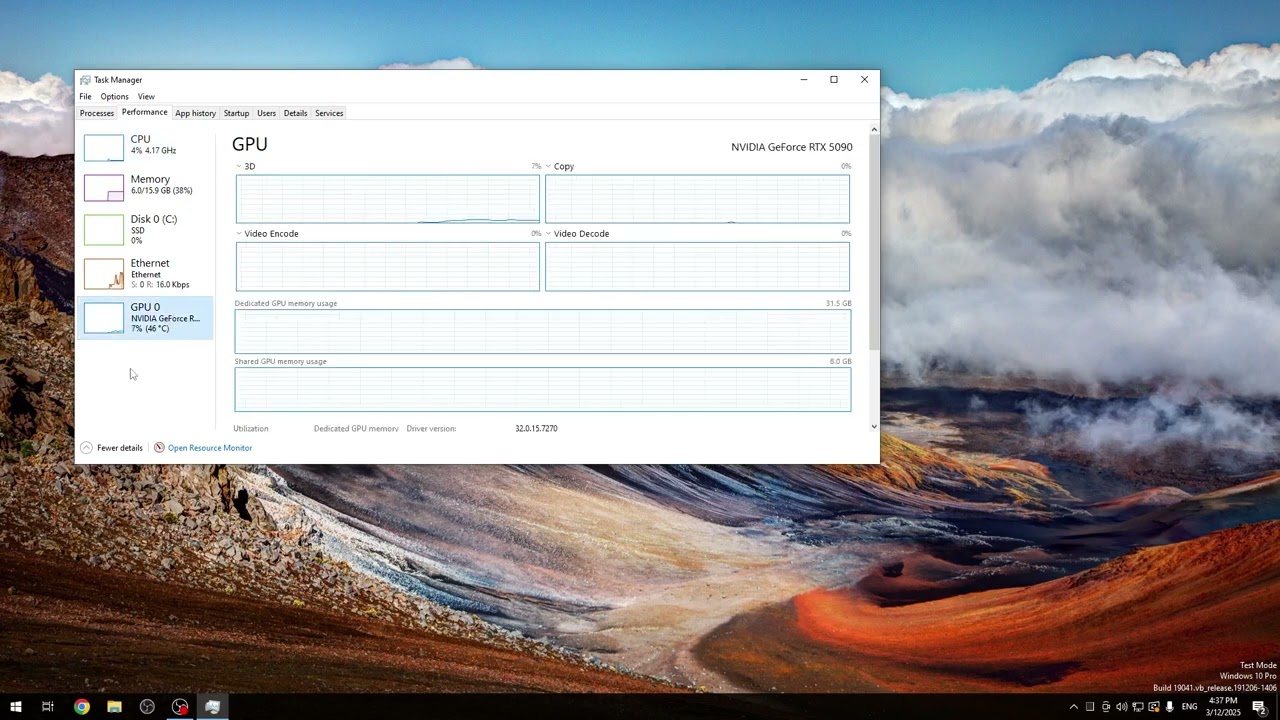Screen dimensions: 1280x720
Task: Switch to the Services tab
Action: point(329,113)
